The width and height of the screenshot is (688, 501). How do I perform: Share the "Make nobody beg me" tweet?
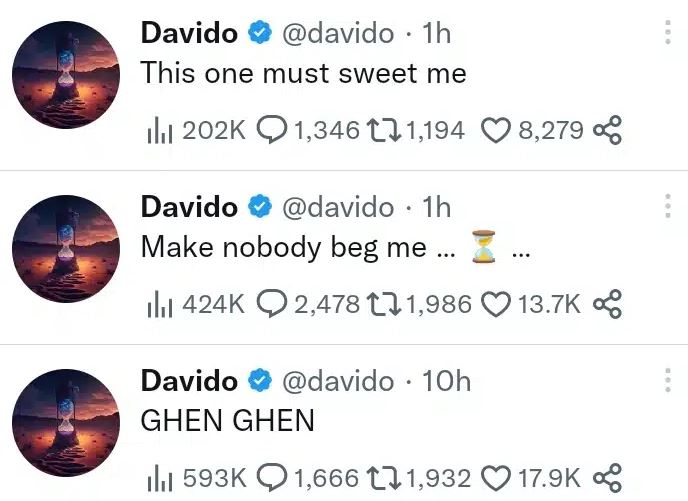607,304
